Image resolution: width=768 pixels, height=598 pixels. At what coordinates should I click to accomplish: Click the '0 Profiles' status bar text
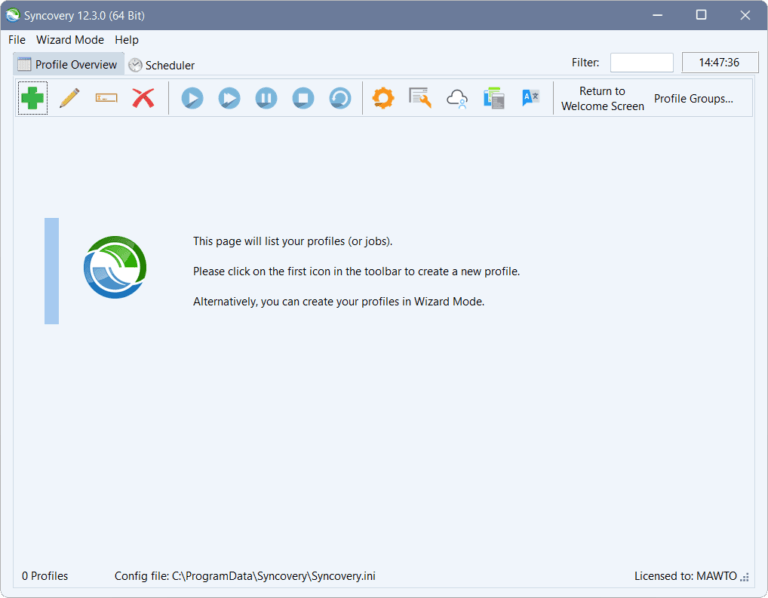point(45,576)
